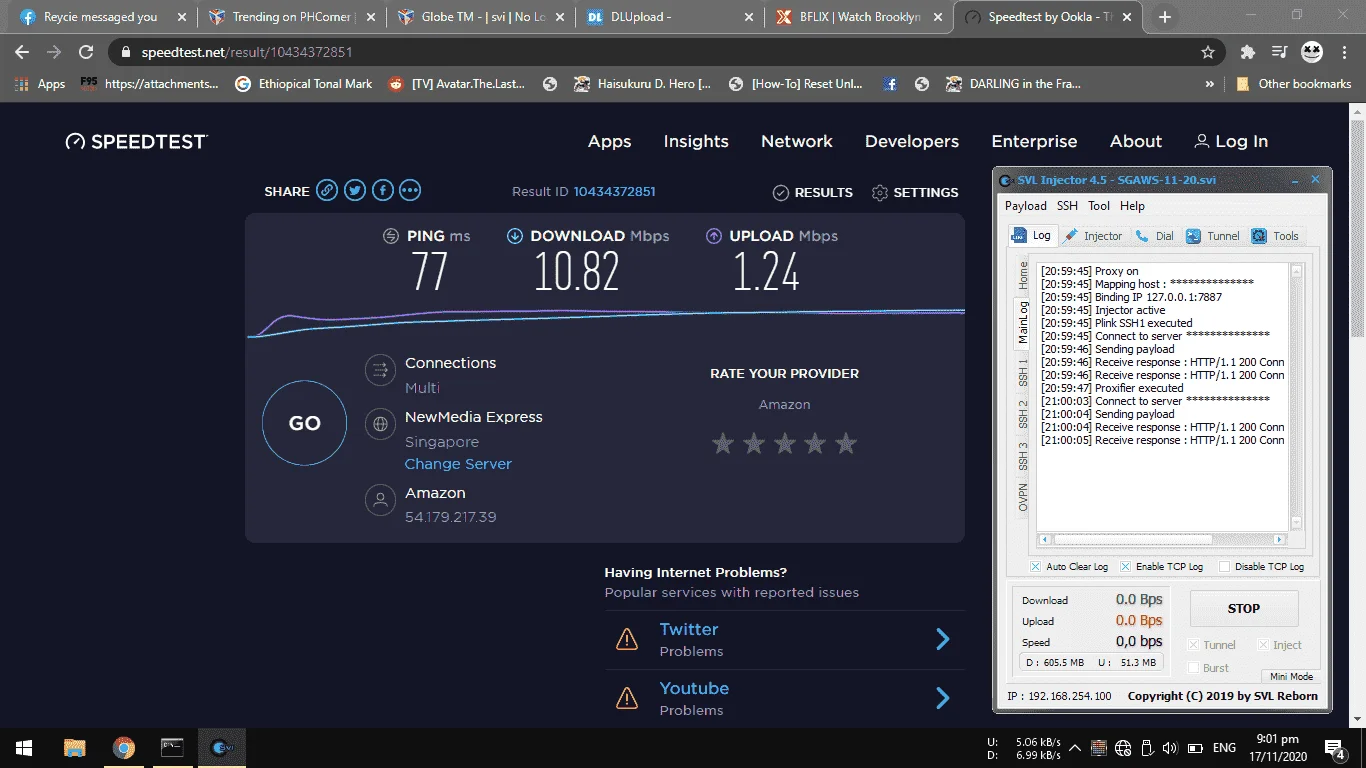Toggle the Inject checkbox in SVL Injector
The width and height of the screenshot is (1366, 768).
pos(1263,645)
